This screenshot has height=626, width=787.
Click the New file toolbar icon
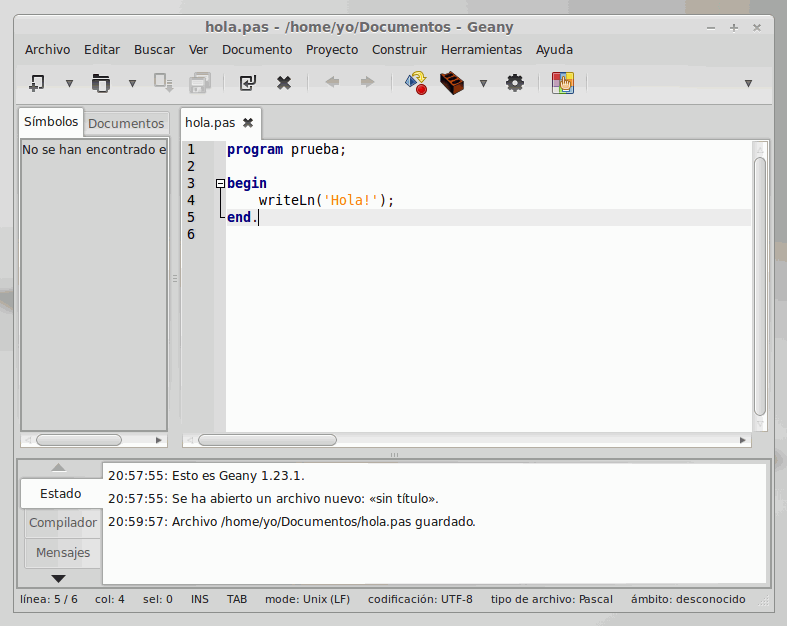[37, 83]
